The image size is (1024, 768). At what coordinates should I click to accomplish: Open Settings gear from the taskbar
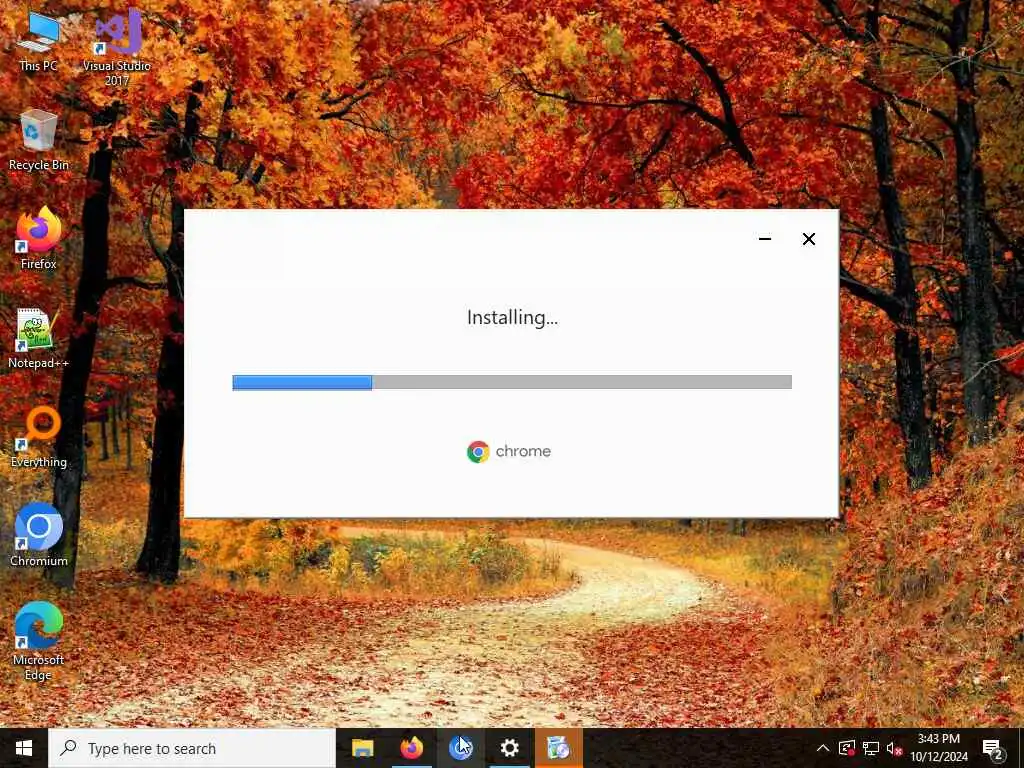pyautogui.click(x=509, y=748)
